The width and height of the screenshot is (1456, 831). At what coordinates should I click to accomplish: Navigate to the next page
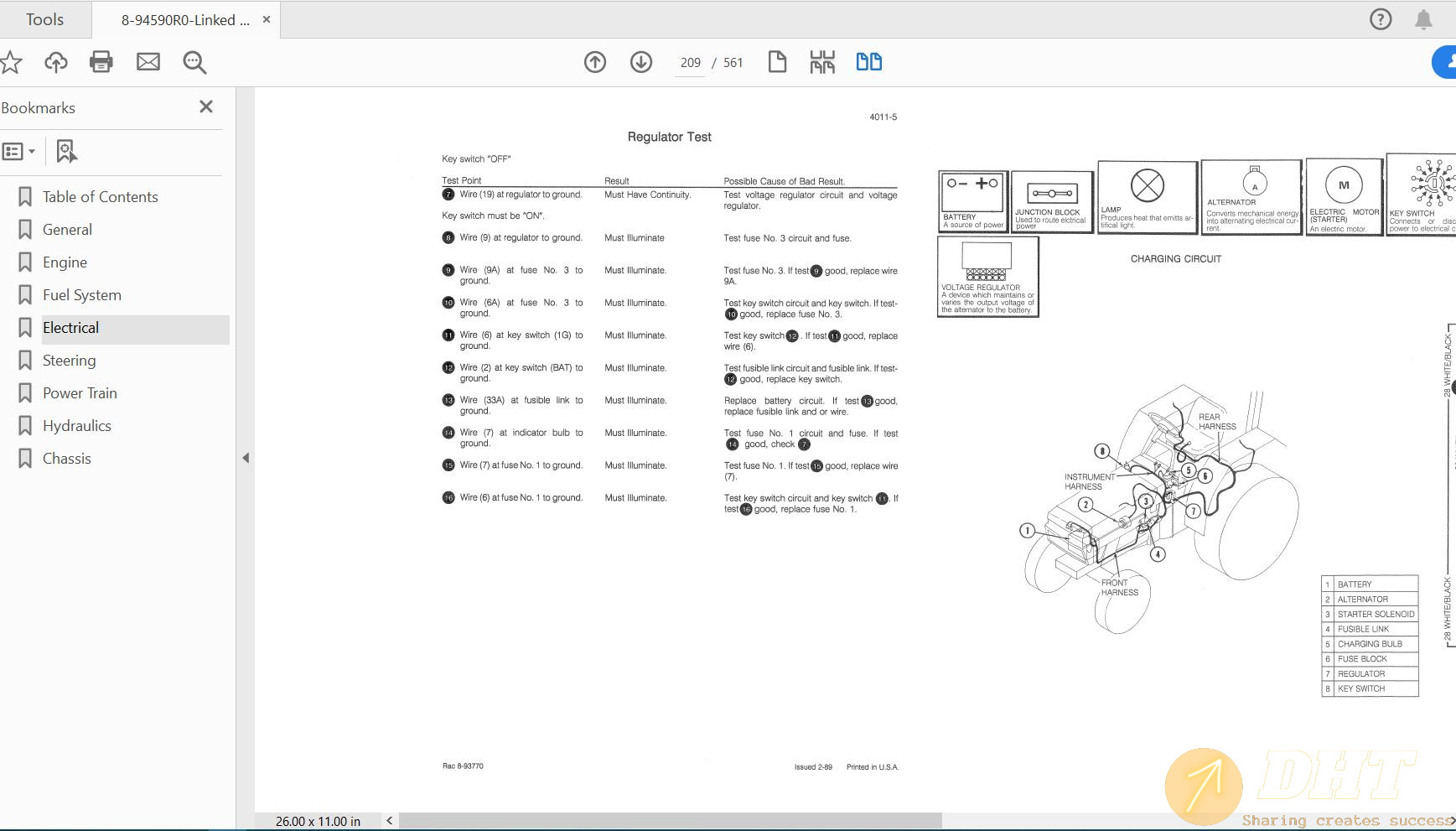[640, 61]
